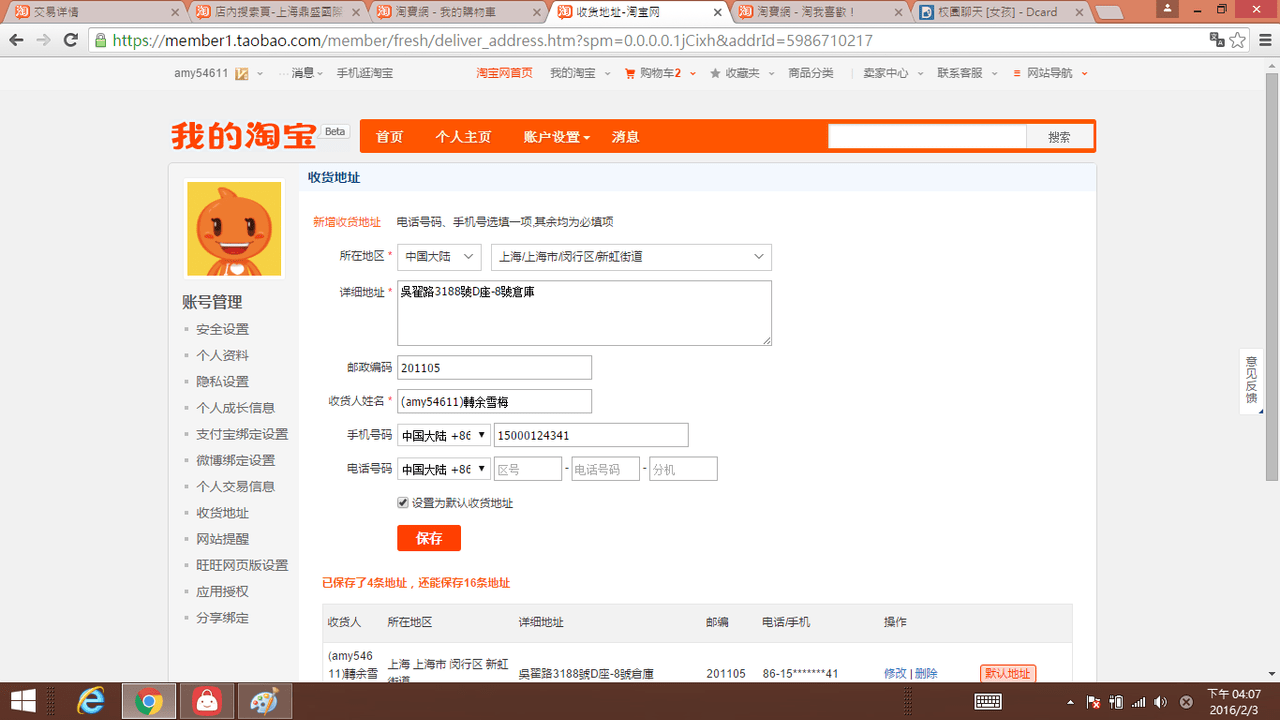
Task: Click the network signal tray icon
Action: [1139, 702]
